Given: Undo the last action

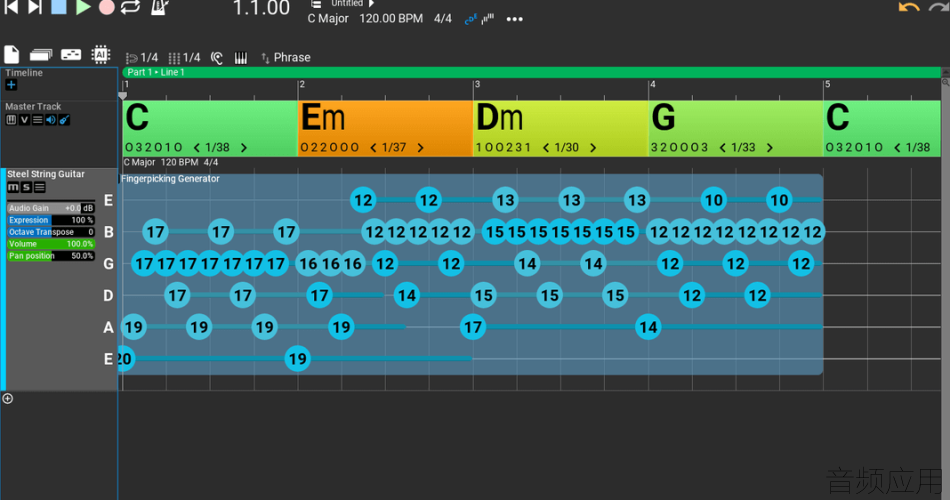Looking at the screenshot, I should pyautogui.click(x=908, y=7).
